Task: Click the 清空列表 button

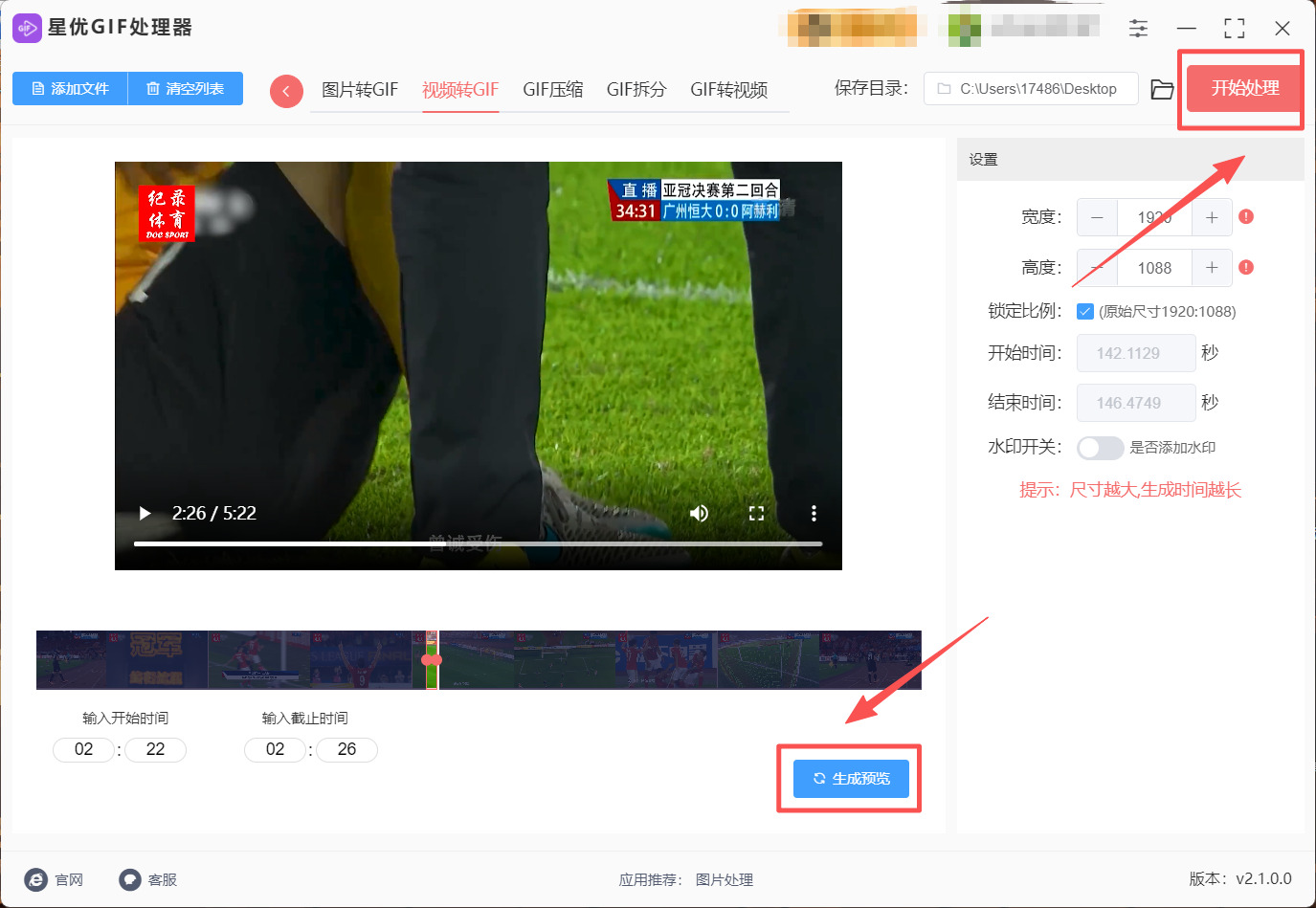Action: 186,88
